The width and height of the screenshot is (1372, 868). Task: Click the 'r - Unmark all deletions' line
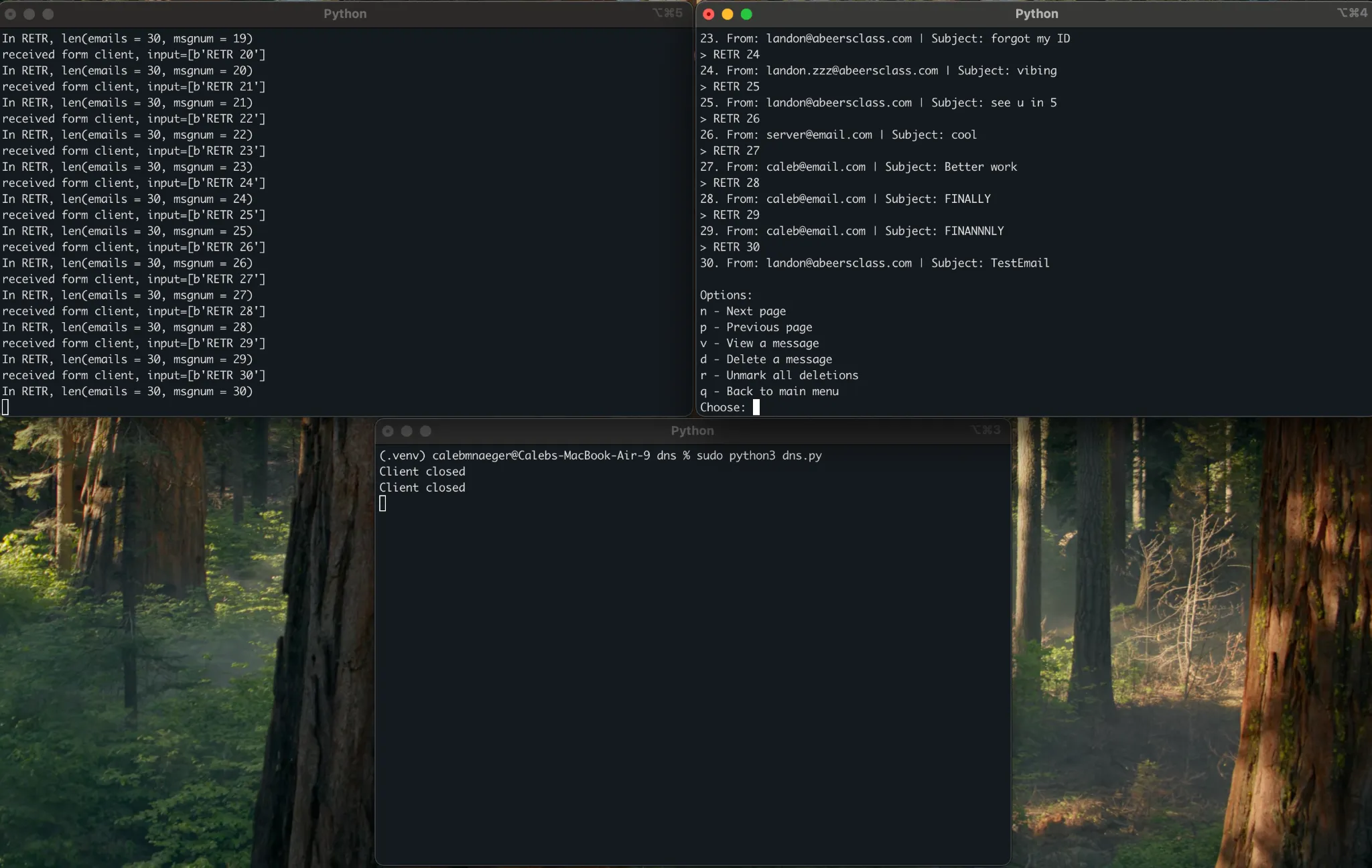click(779, 375)
